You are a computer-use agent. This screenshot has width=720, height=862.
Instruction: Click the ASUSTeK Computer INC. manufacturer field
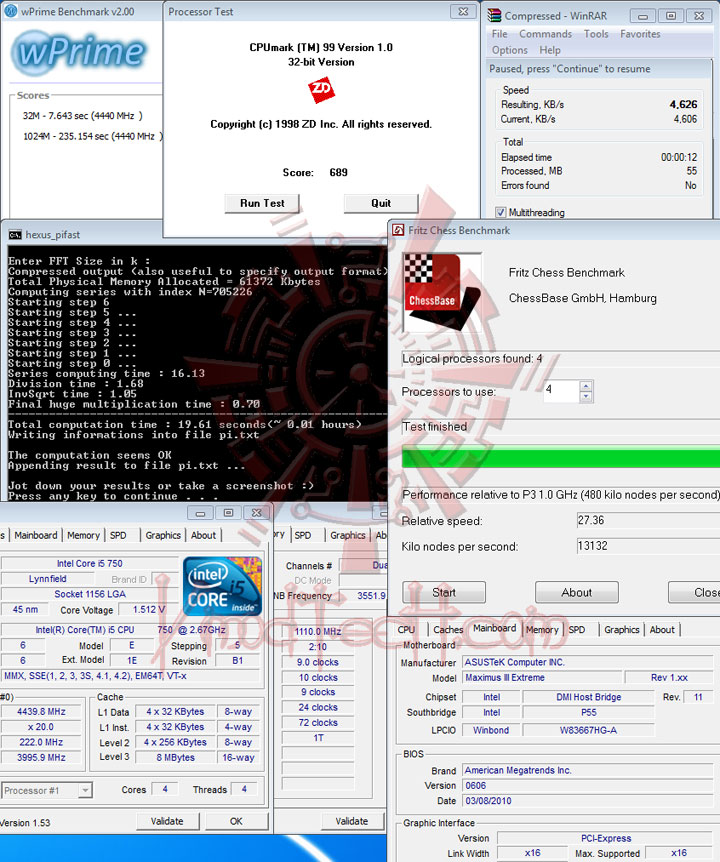click(588, 662)
